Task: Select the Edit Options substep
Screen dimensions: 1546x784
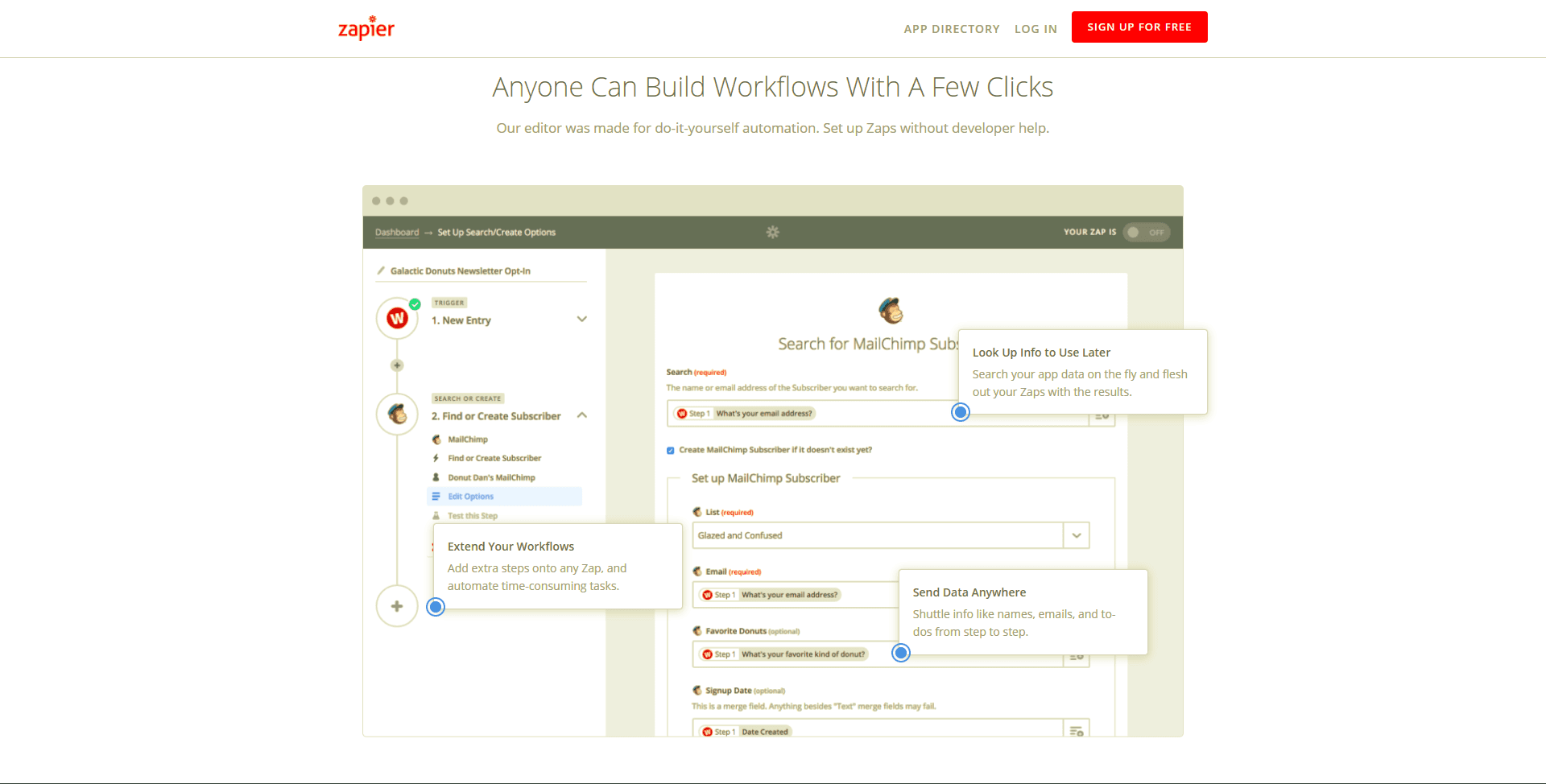Action: point(504,497)
